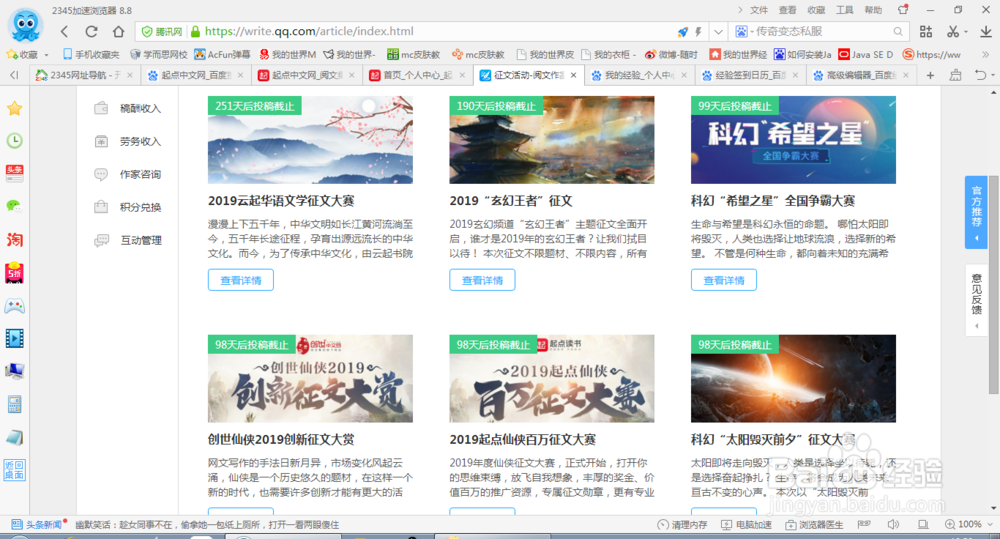Open the computer monitor sidebar icon

(x=15, y=371)
